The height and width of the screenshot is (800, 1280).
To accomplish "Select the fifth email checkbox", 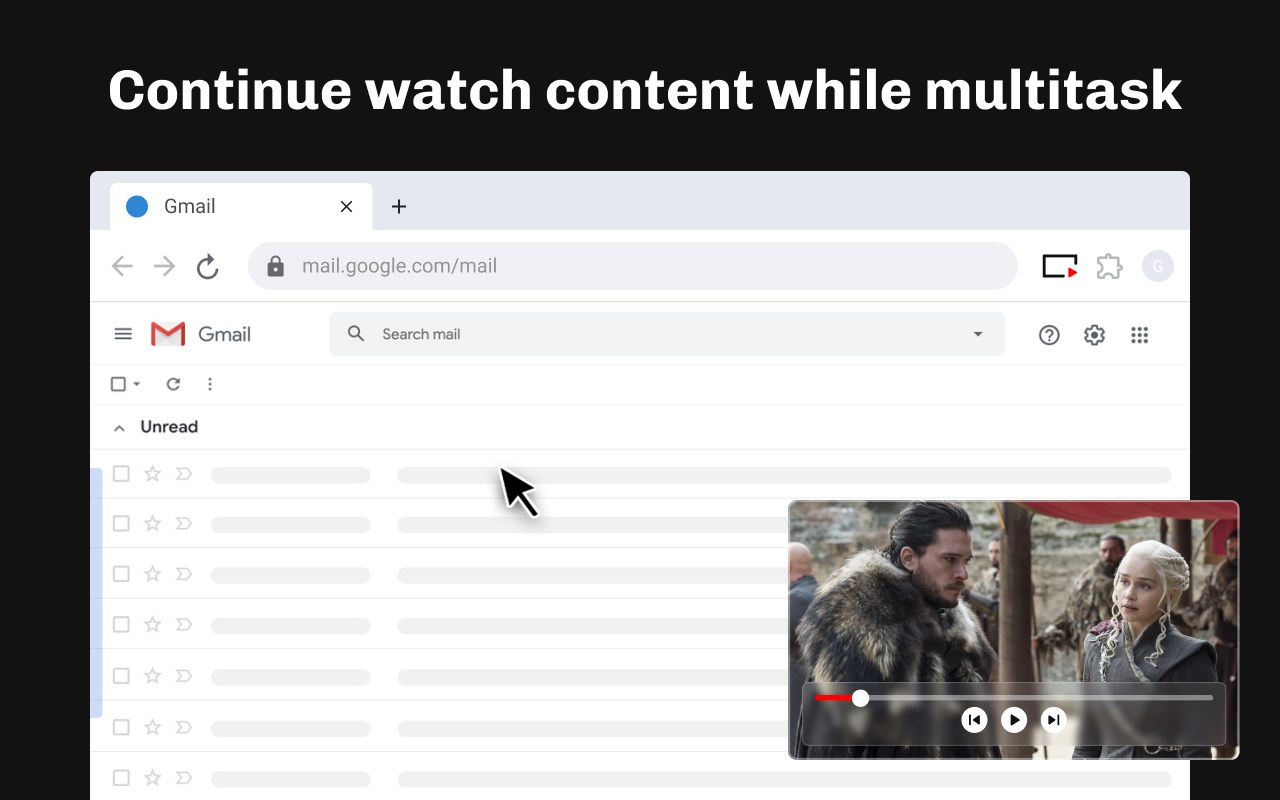I will [121, 676].
